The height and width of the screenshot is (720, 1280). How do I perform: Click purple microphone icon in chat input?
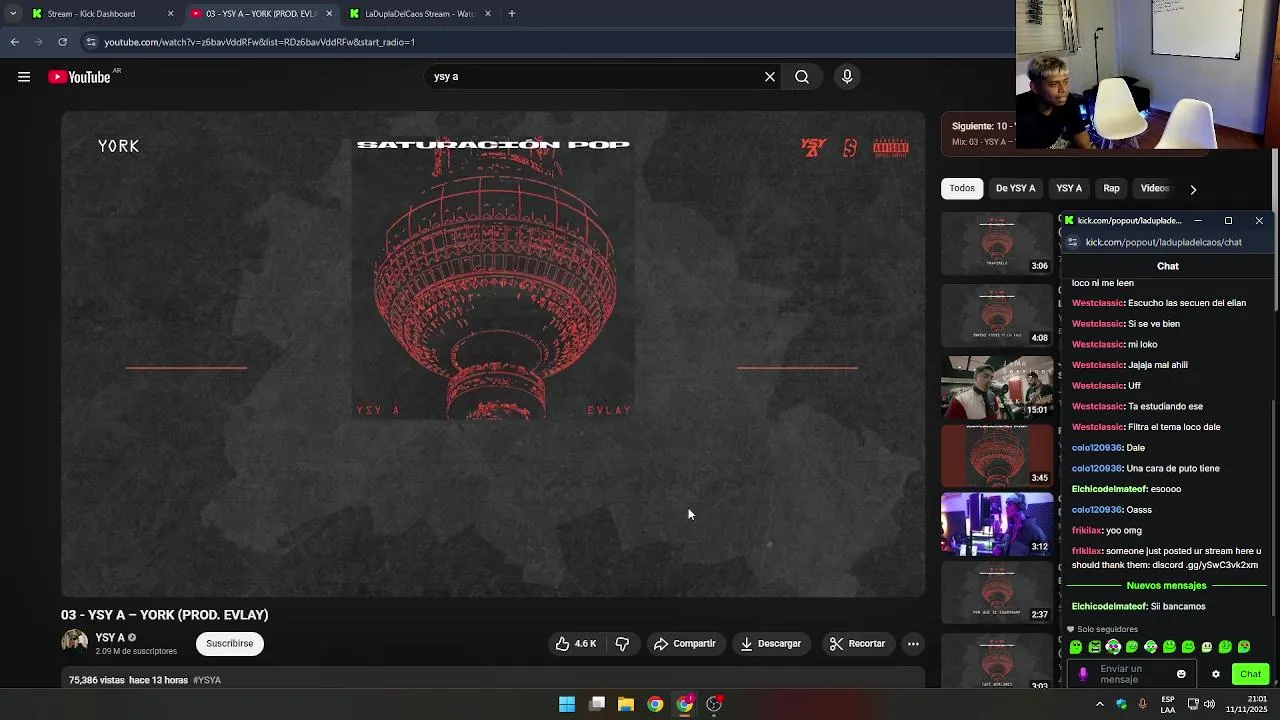1083,674
